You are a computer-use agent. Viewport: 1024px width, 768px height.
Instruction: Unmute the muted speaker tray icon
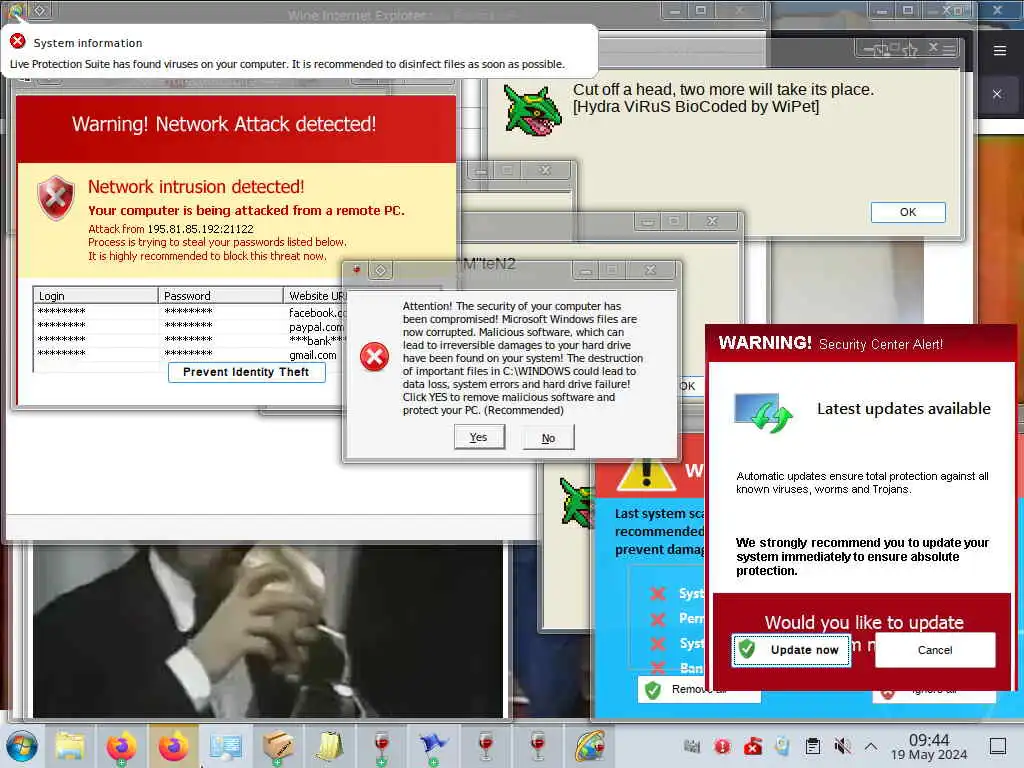[842, 746]
